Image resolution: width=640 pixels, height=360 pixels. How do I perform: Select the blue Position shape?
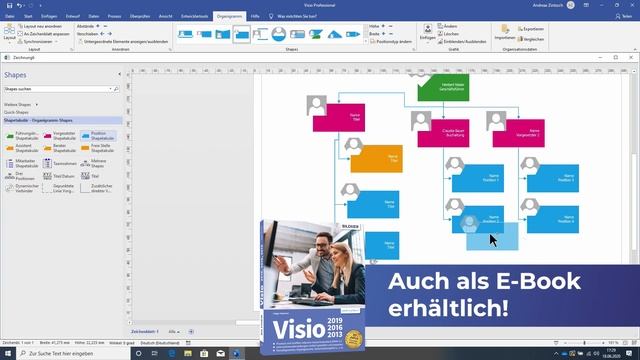[x=98, y=136]
